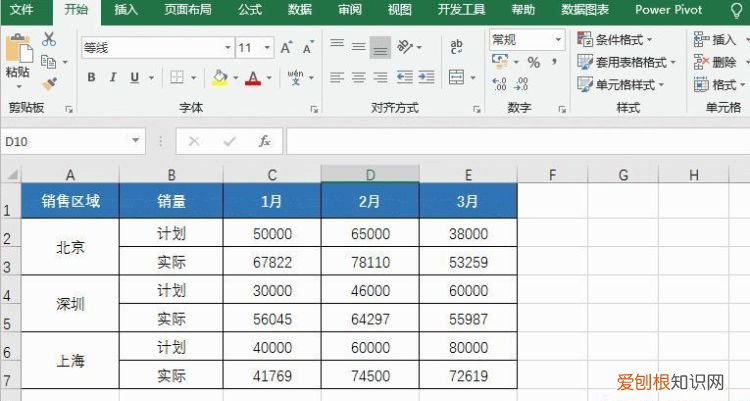Decrease decimal places

(x=521, y=84)
